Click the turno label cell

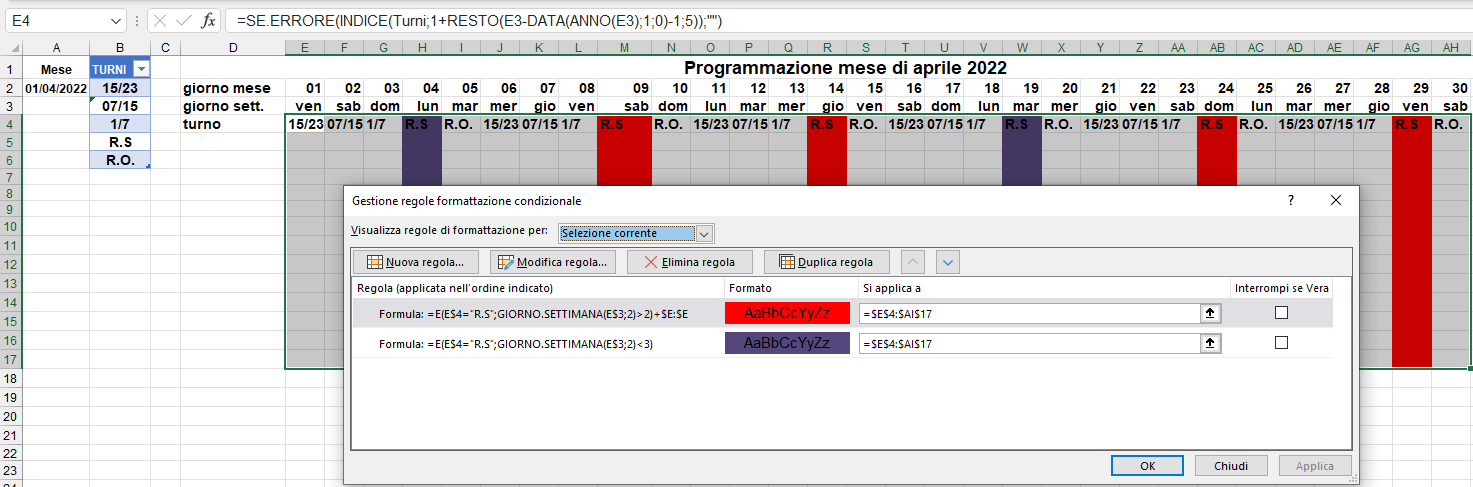click(233, 124)
